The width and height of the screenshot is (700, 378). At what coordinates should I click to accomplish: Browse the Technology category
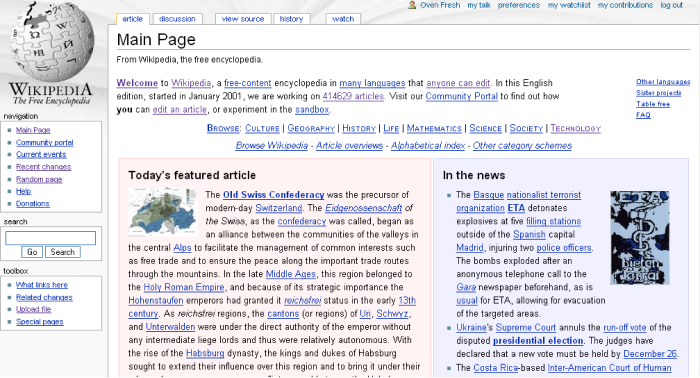click(575, 129)
